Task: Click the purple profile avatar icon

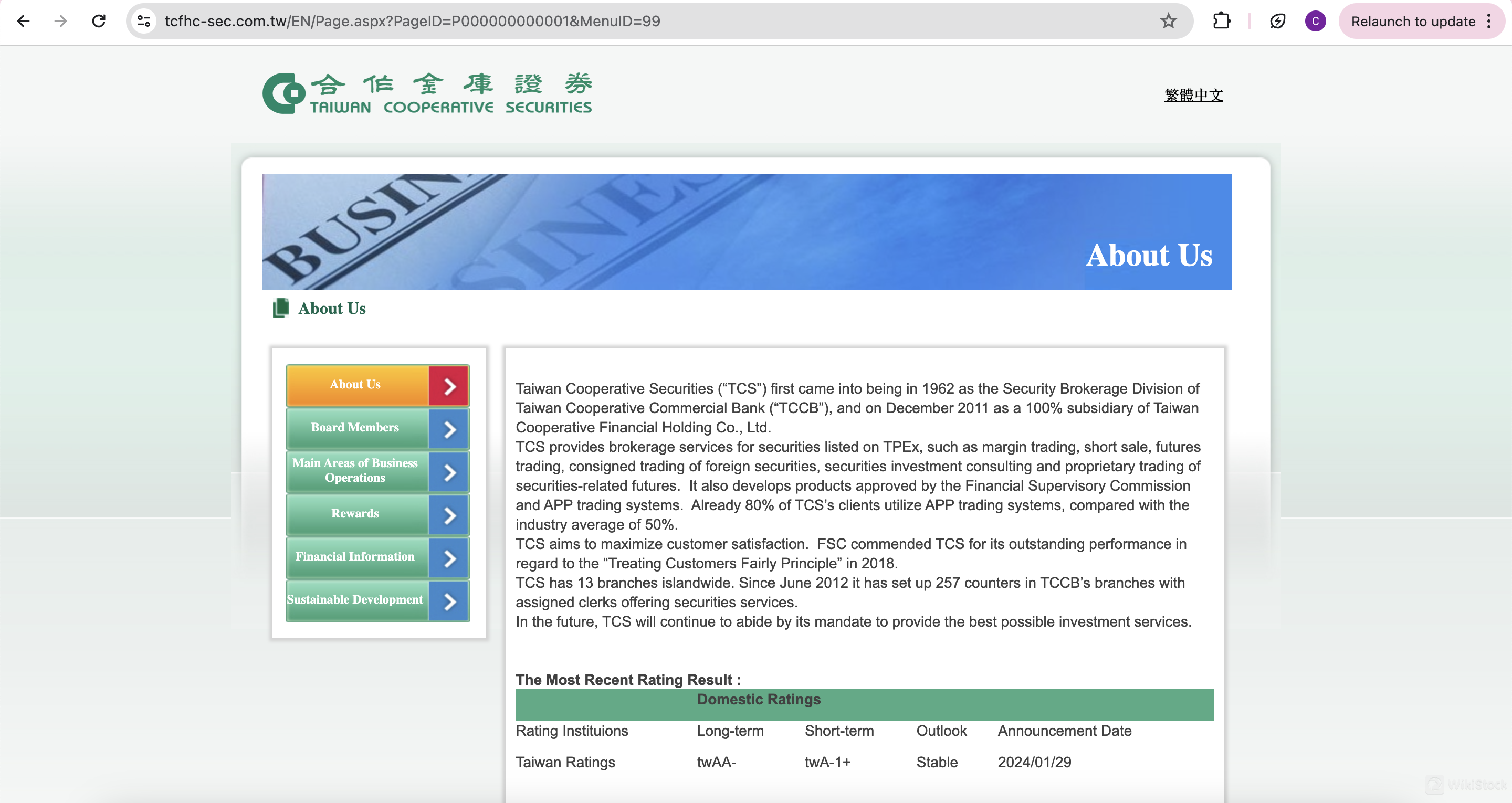Action: pyautogui.click(x=1315, y=21)
